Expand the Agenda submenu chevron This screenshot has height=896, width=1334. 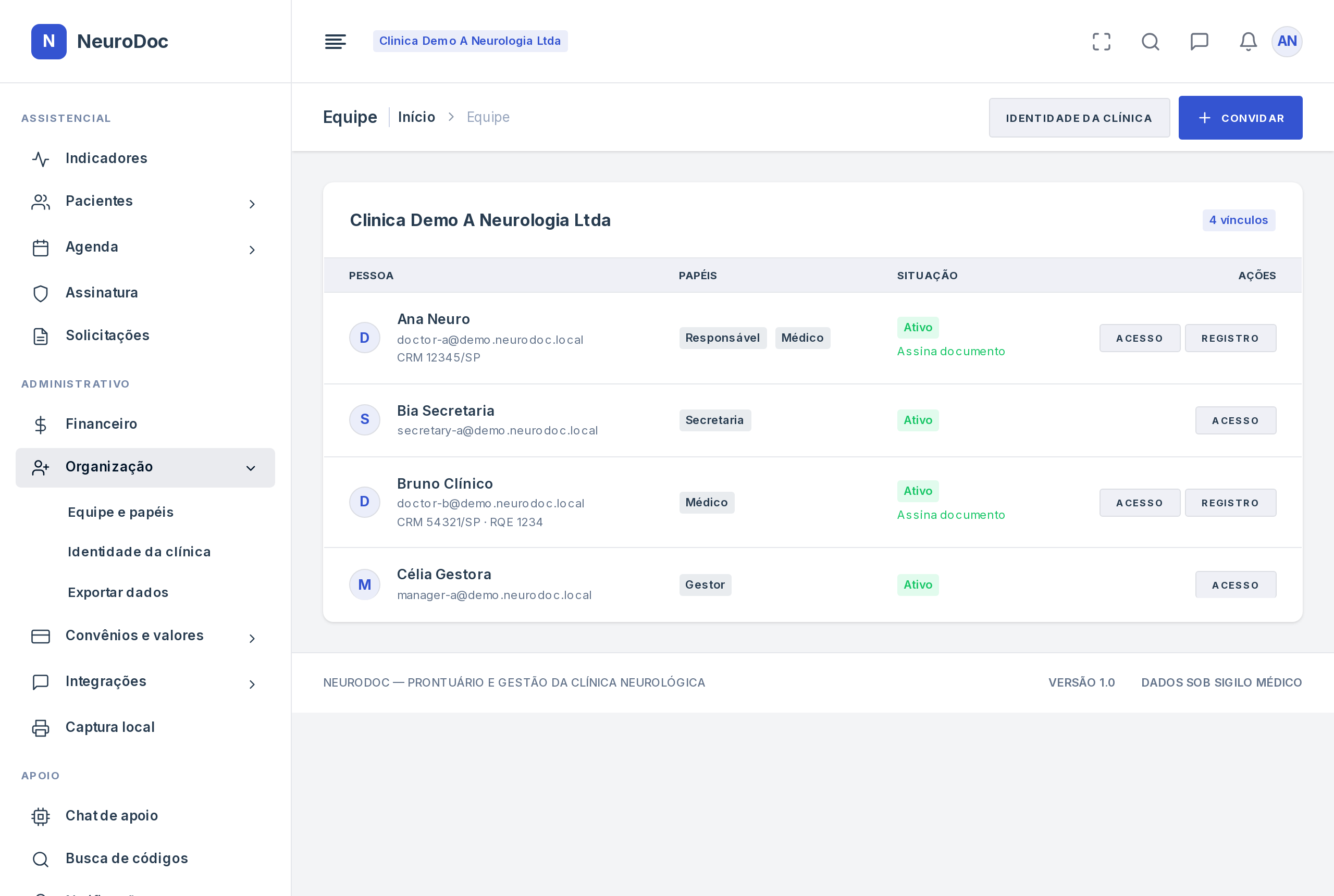point(252,250)
